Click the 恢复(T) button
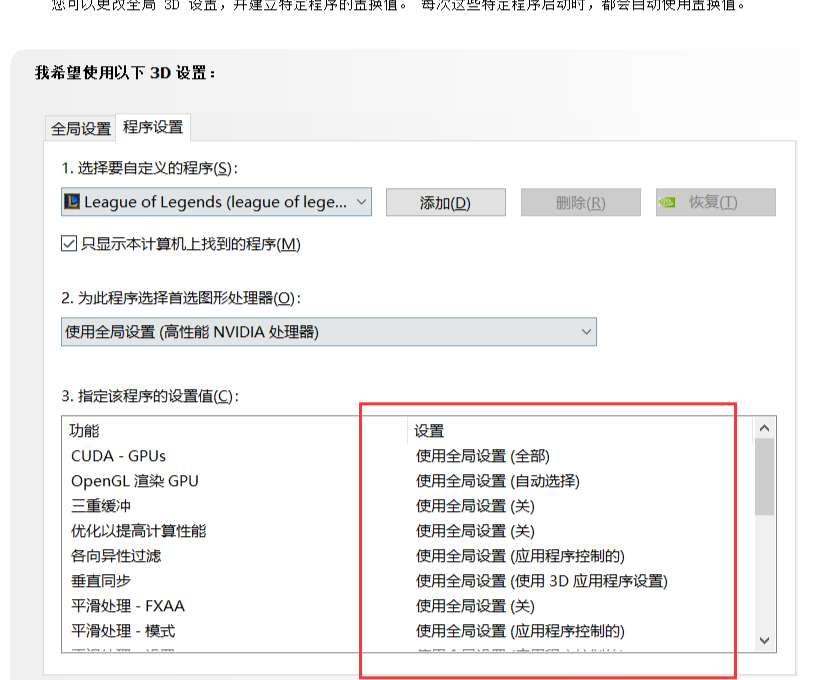Image resolution: width=824 pixels, height=680 pixels. click(716, 202)
